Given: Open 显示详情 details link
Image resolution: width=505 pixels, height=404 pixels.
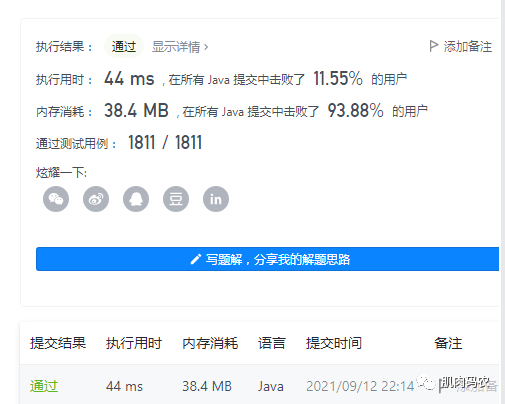Looking at the screenshot, I should [x=180, y=47].
